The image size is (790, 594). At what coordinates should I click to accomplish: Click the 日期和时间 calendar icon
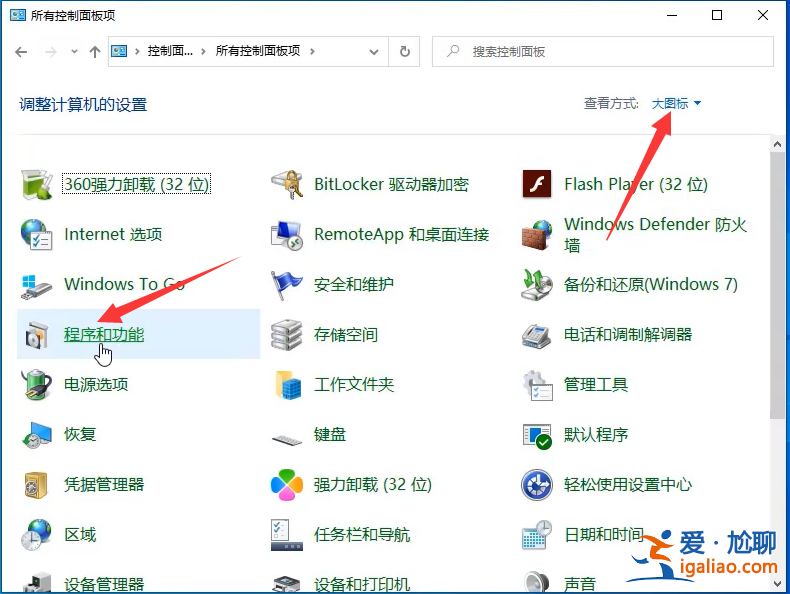point(537,535)
